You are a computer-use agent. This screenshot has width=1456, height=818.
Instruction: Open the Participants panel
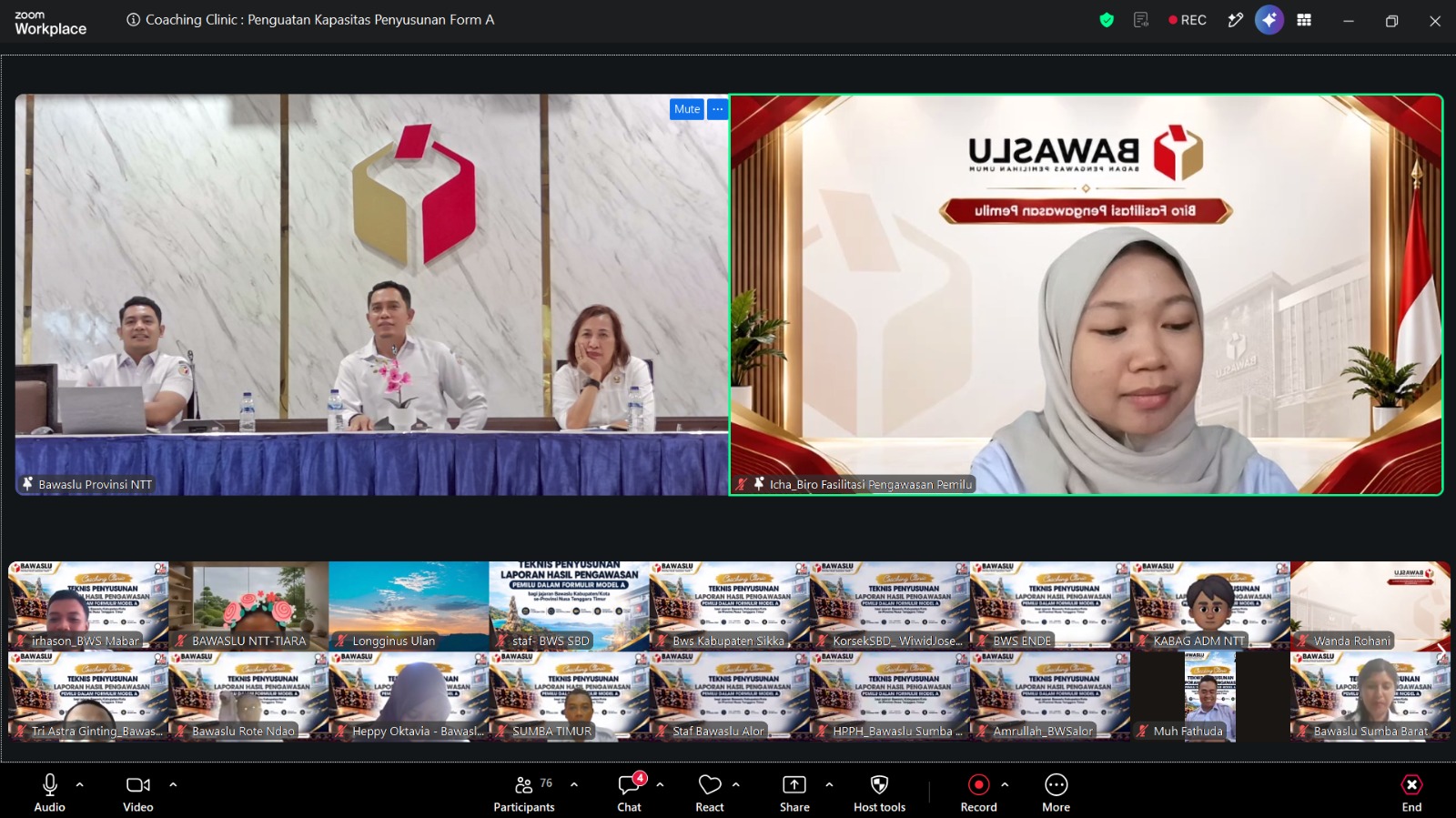524,793
